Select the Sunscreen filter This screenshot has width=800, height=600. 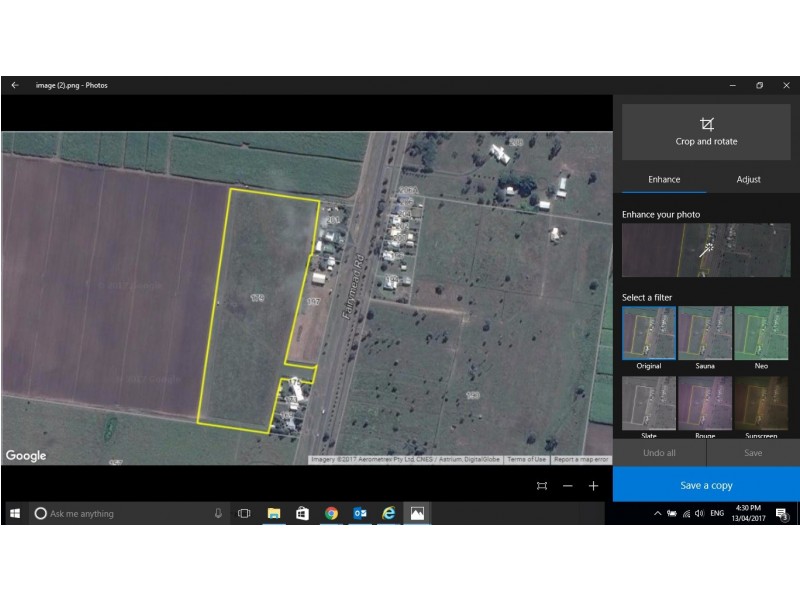[761, 406]
